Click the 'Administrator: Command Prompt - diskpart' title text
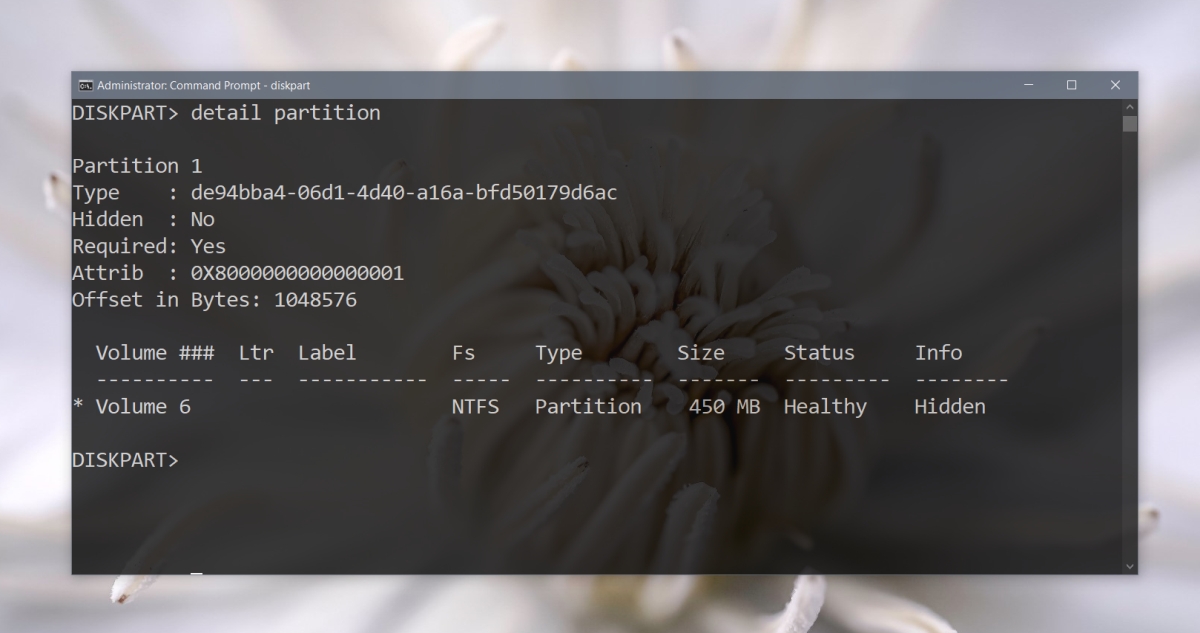Screen dimensions: 1200x633 coord(203,85)
